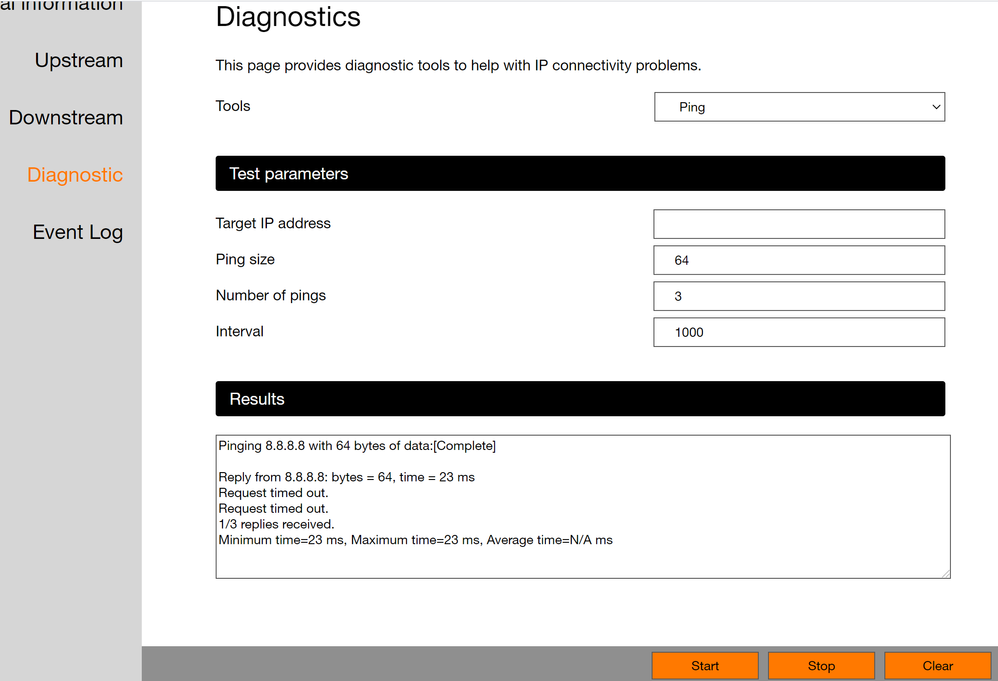Image resolution: width=998 pixels, height=681 pixels.
Task: Click the Number of pings field
Action: (799, 296)
